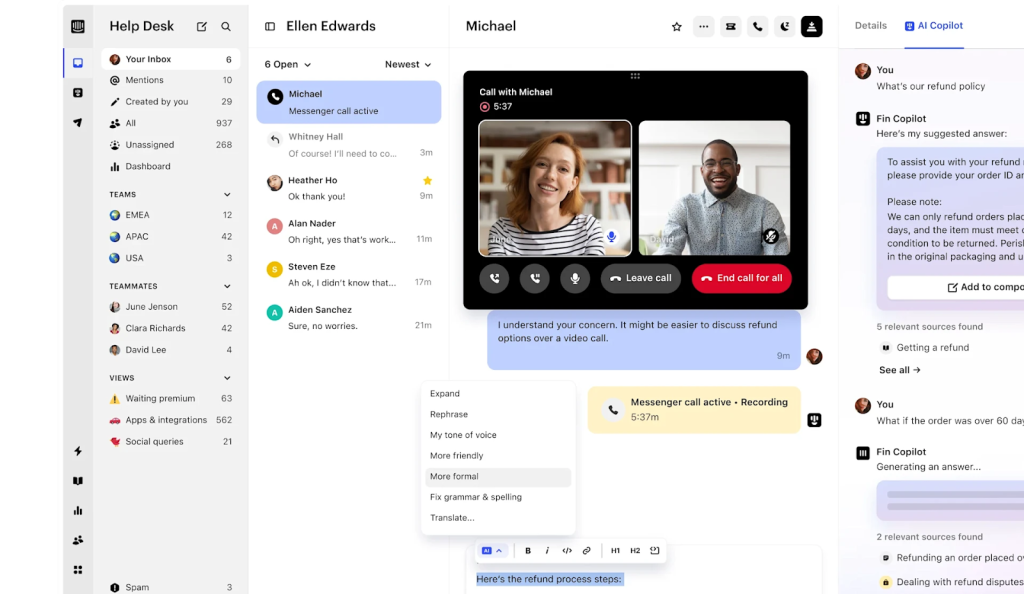Snooze the conversation using the moon icon

[785, 26]
